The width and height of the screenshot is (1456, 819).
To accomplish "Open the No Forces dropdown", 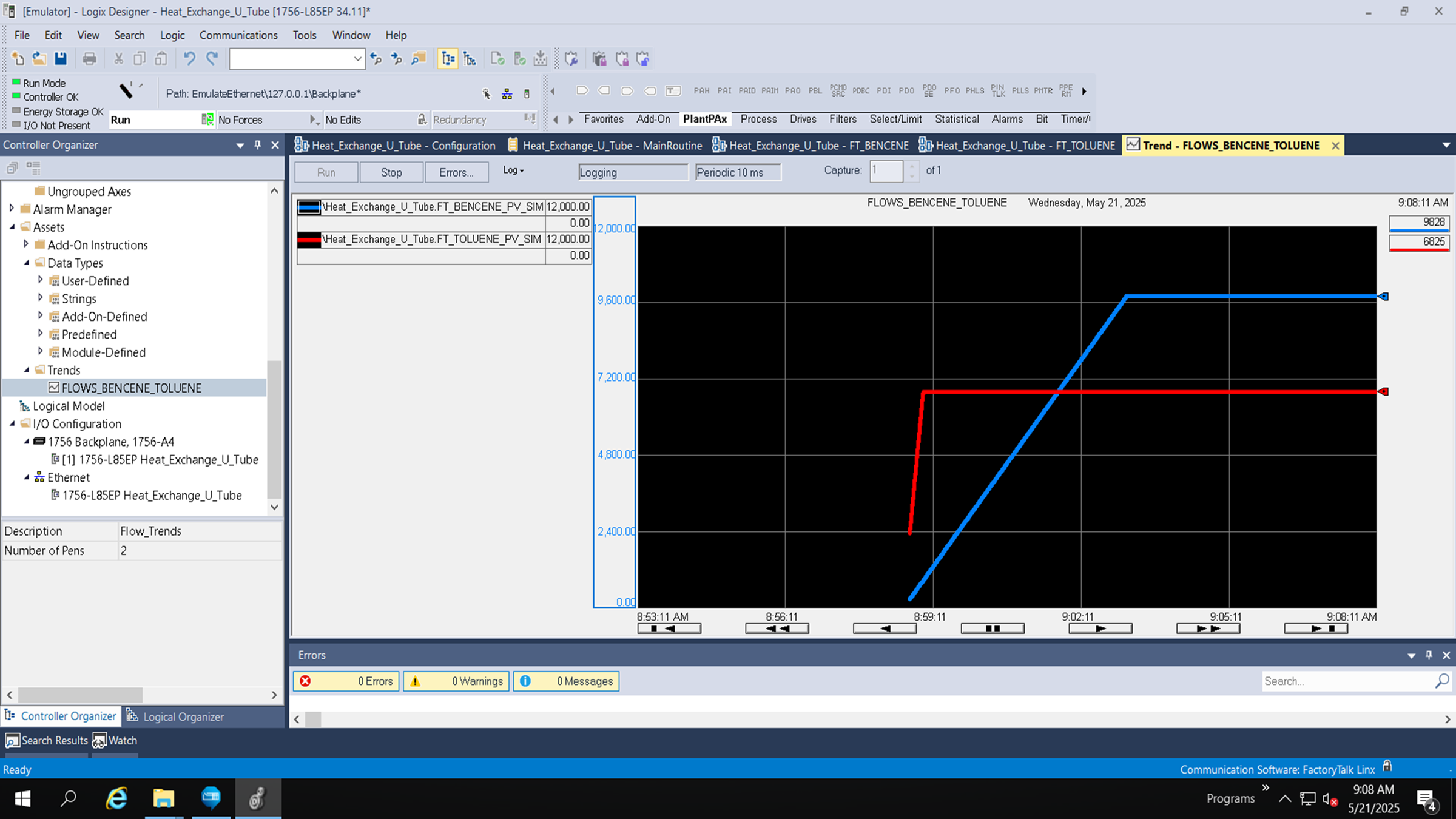I will coord(314,120).
